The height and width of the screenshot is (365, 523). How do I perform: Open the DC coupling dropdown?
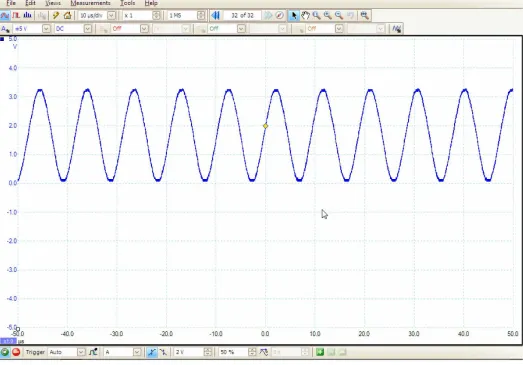(x=87, y=29)
